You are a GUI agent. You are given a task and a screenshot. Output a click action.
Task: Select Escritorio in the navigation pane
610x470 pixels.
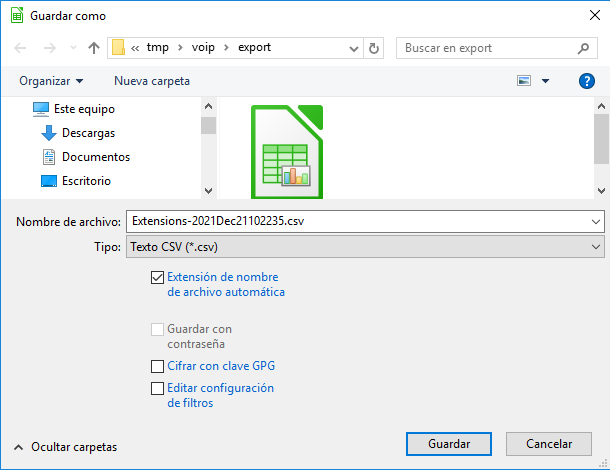pos(85,181)
